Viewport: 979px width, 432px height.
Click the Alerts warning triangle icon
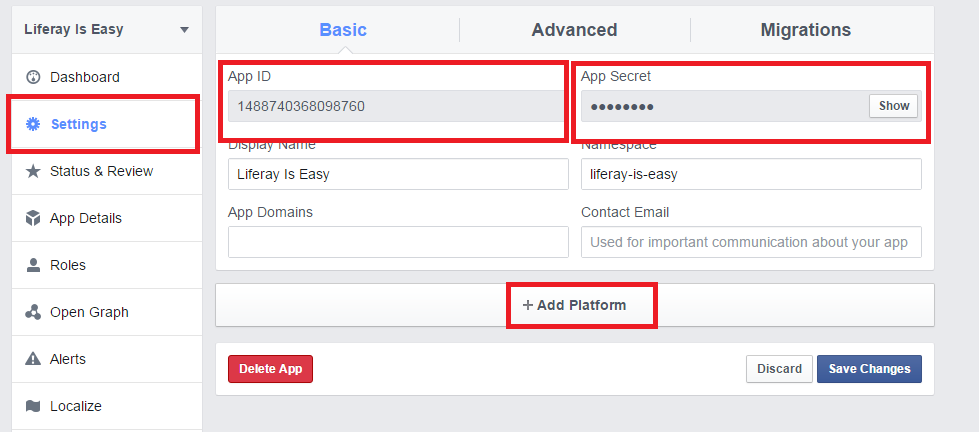pyautogui.click(x=32, y=359)
